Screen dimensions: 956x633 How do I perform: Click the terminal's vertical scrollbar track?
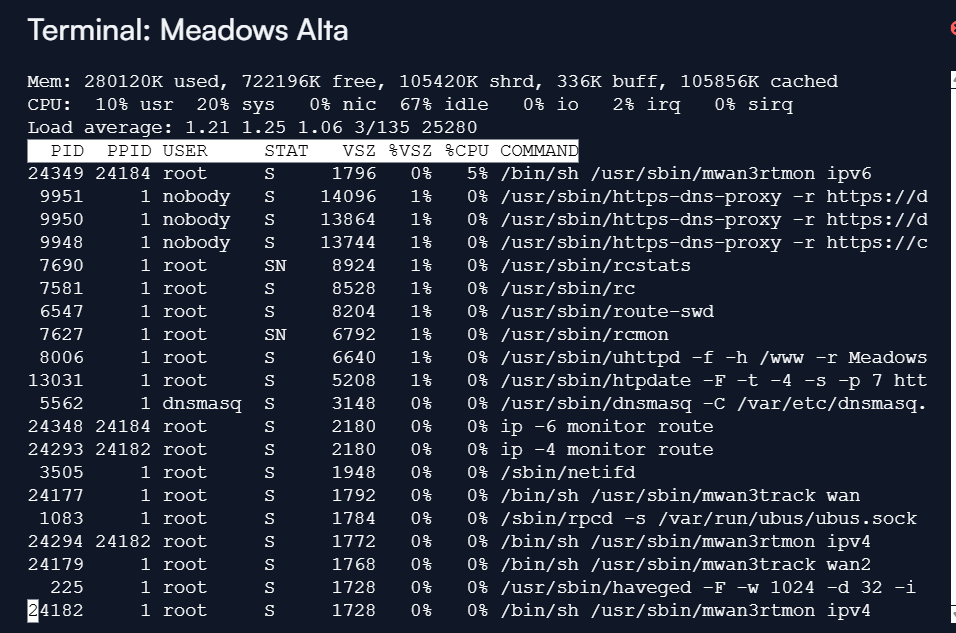point(953,346)
